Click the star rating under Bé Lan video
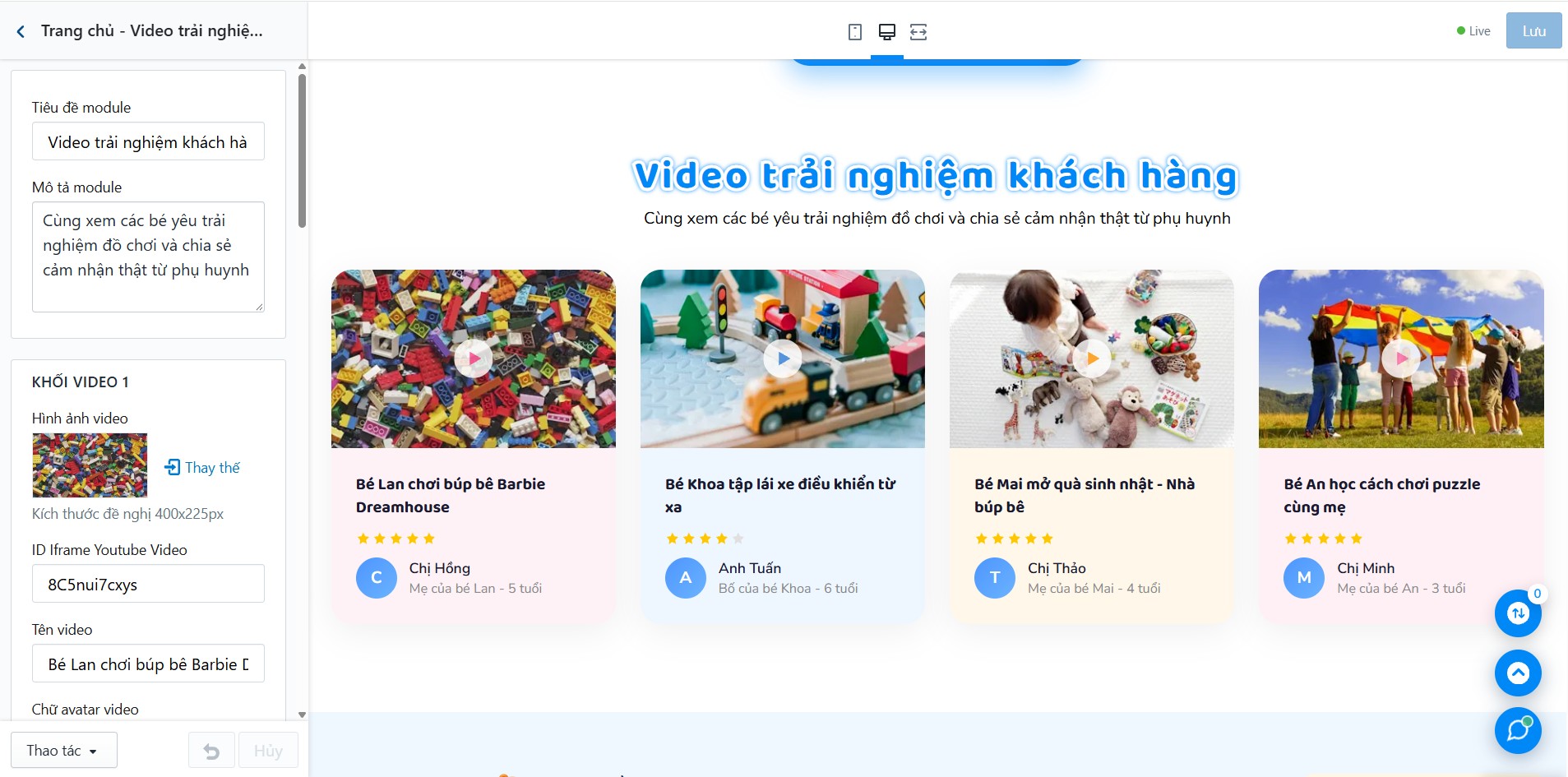 coord(395,539)
